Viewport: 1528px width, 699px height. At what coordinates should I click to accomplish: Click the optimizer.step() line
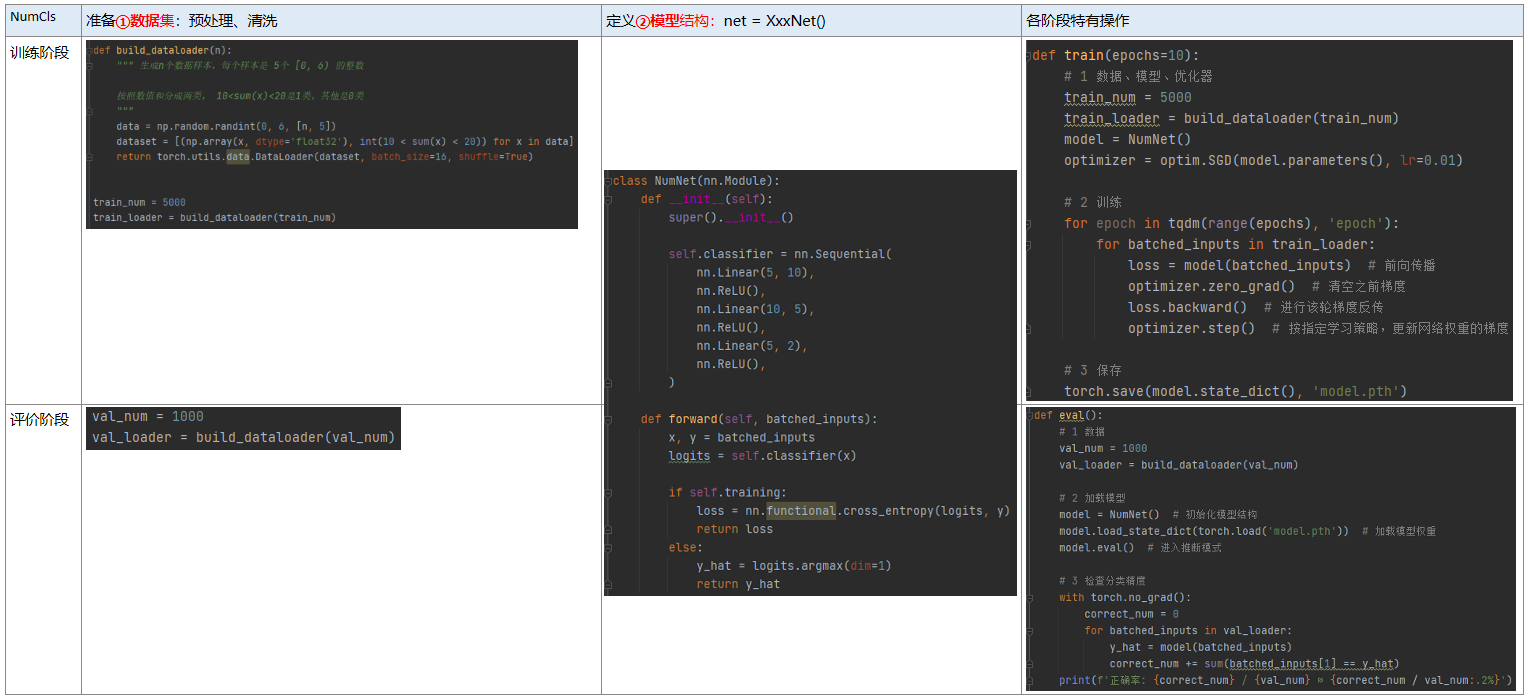[1318, 328]
